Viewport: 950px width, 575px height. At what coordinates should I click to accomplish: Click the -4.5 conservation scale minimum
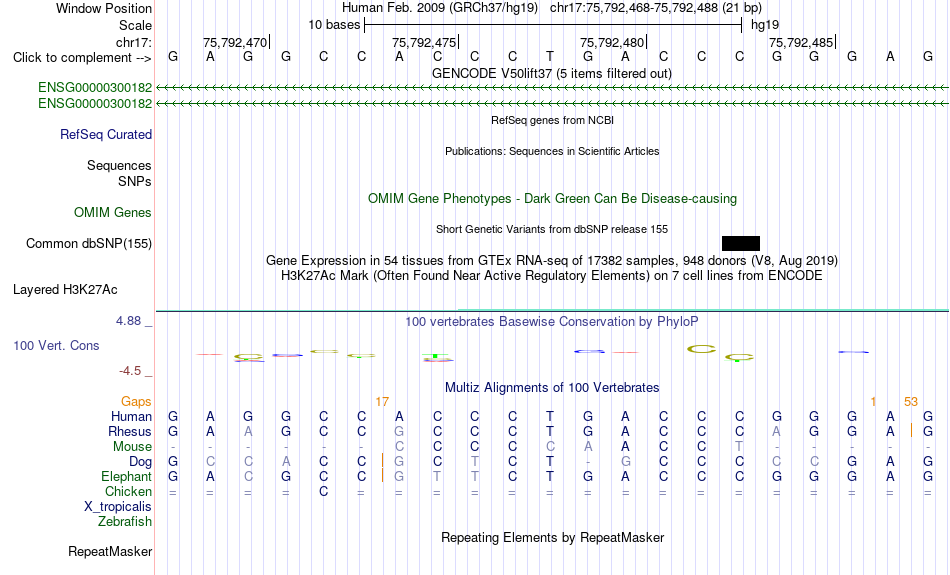pyautogui.click(x=130, y=371)
